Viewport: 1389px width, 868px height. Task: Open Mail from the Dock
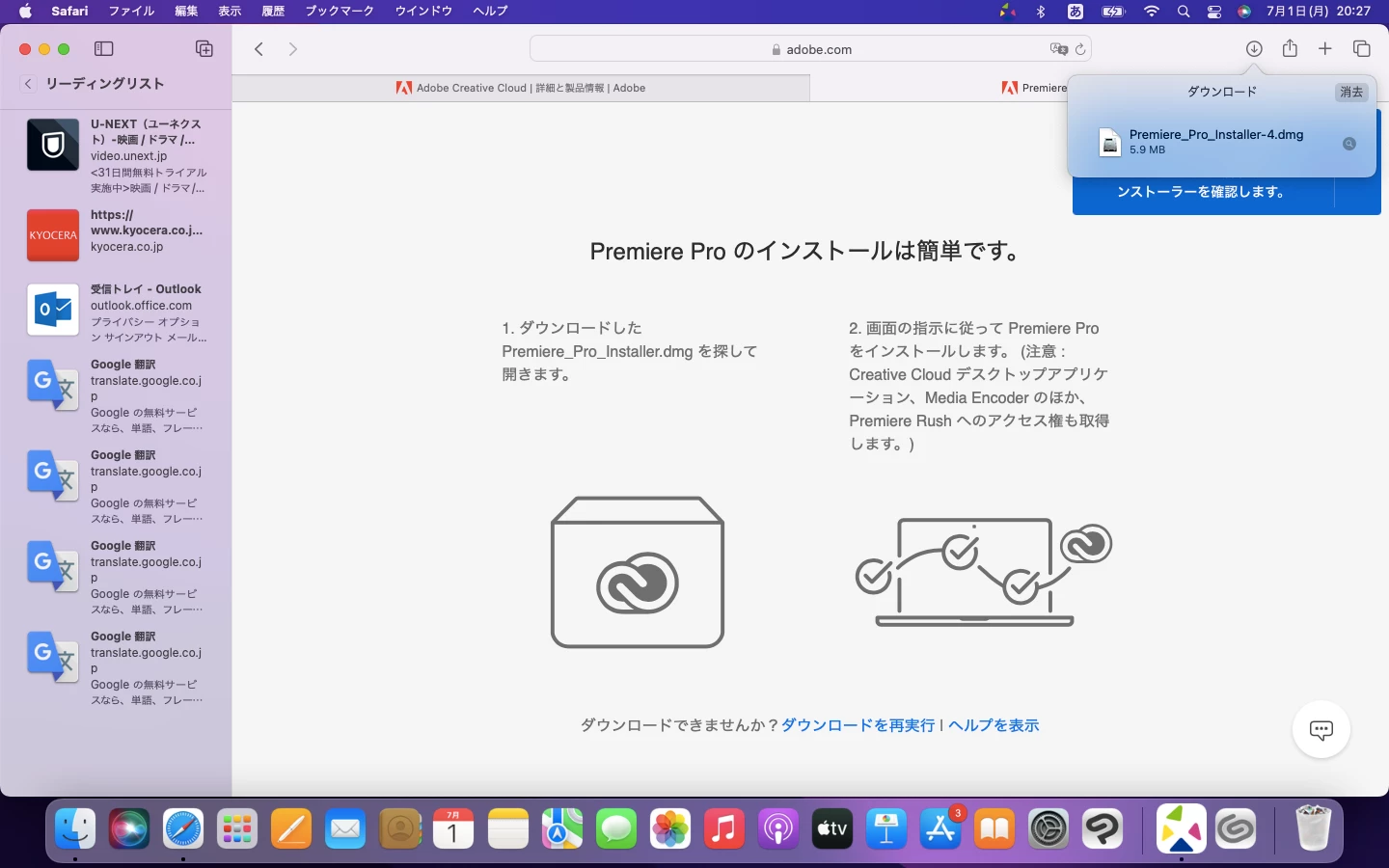click(x=345, y=828)
